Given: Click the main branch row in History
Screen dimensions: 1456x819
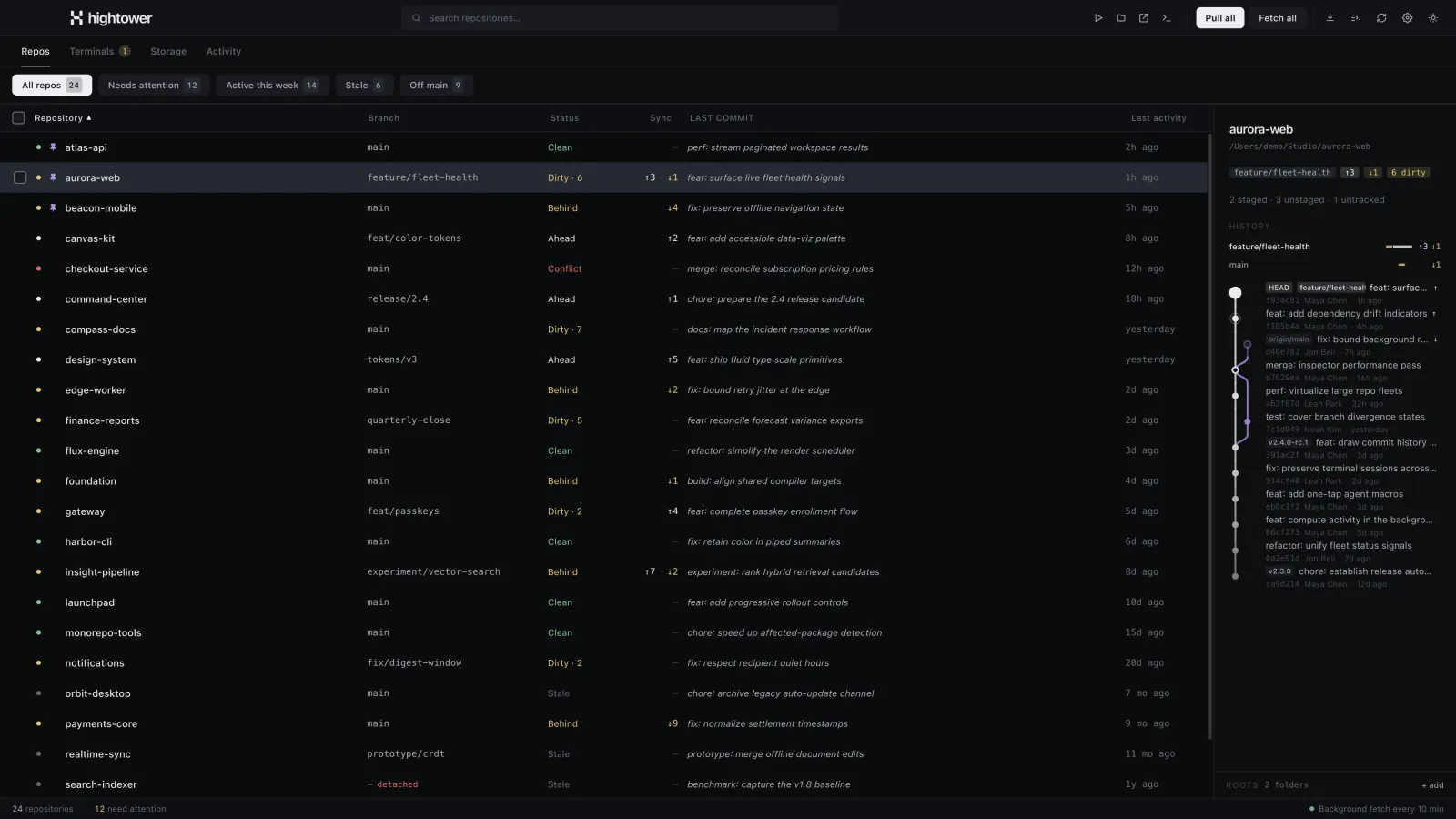Looking at the screenshot, I should coord(1334,265).
